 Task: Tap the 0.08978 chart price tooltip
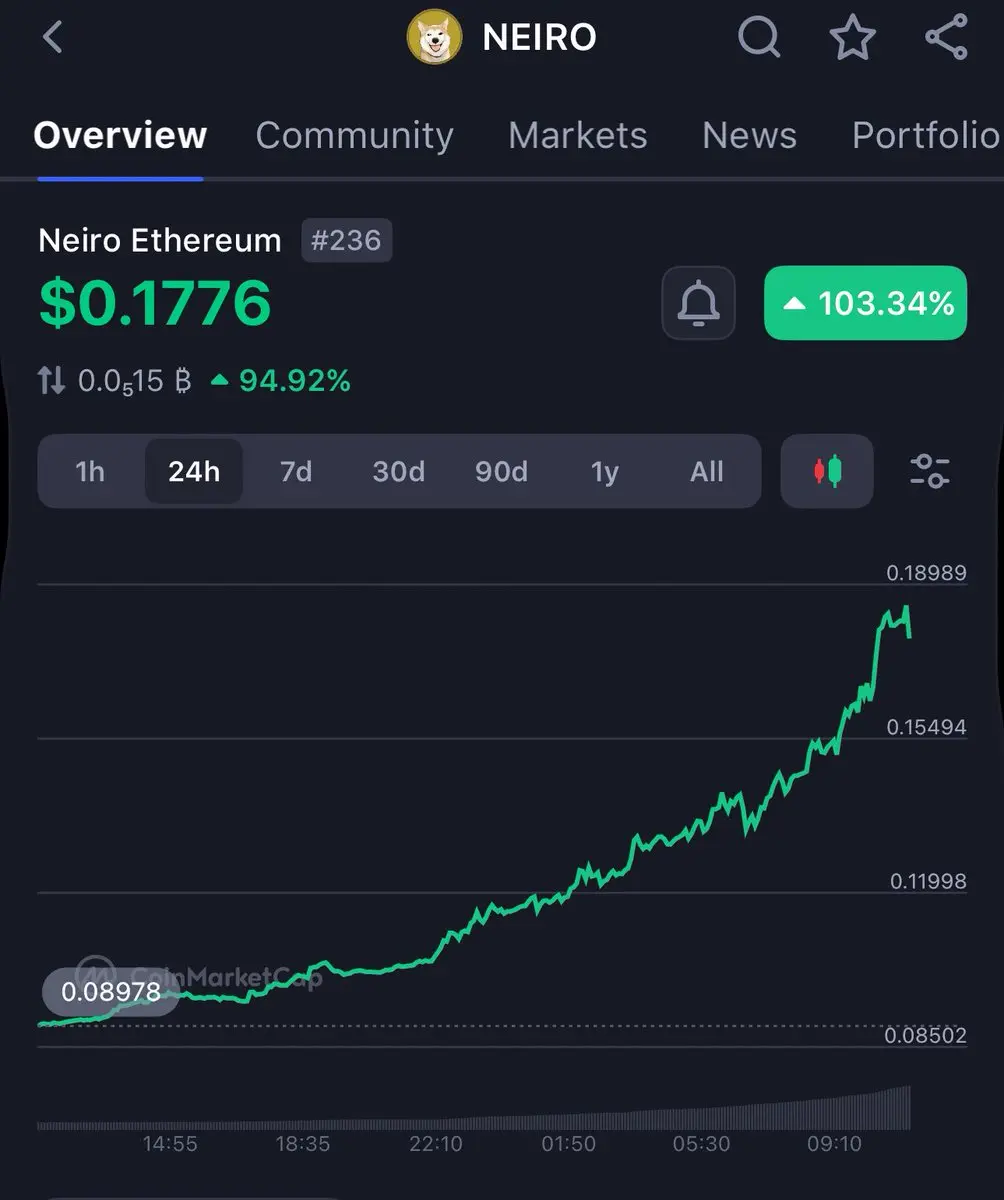(110, 992)
